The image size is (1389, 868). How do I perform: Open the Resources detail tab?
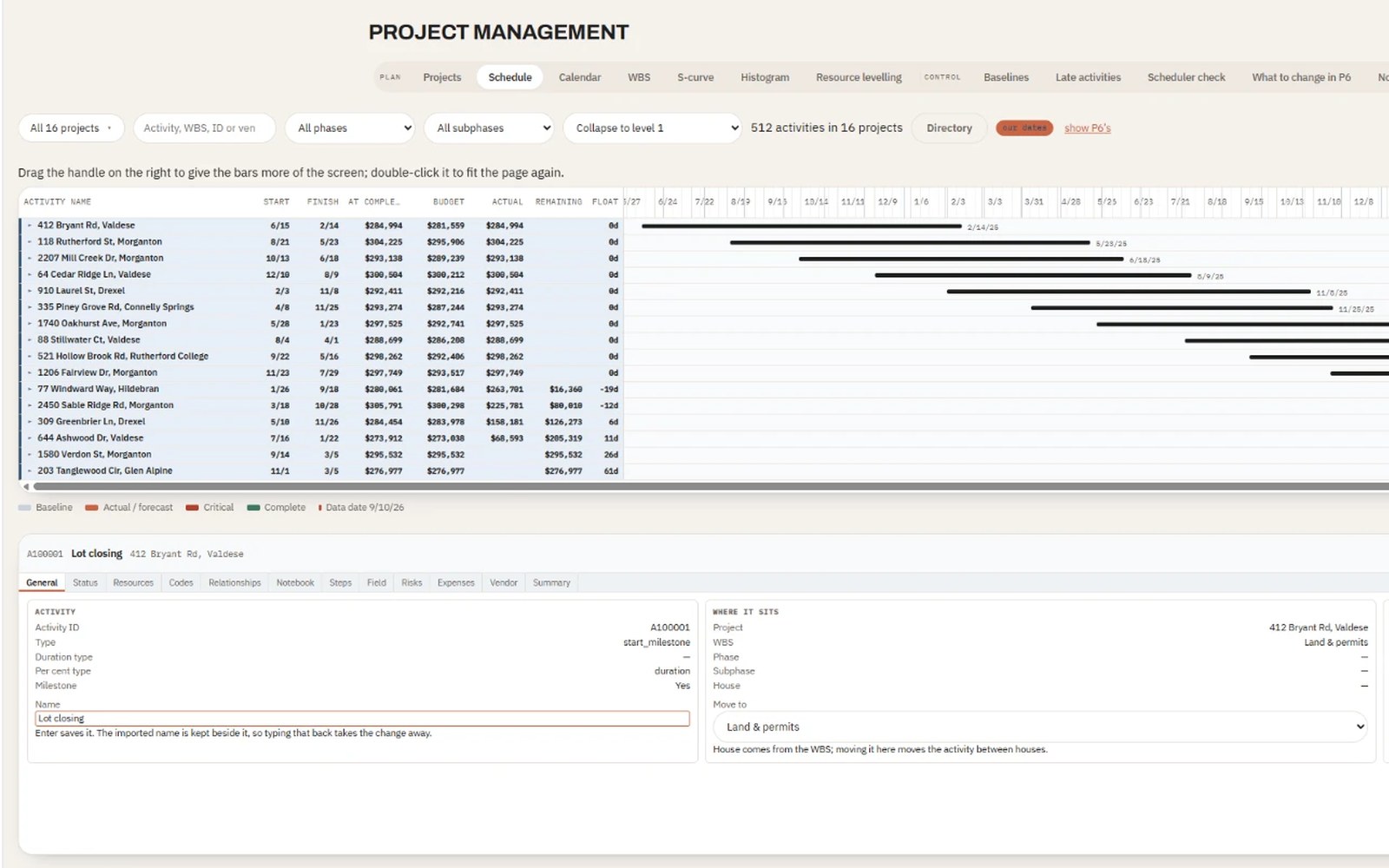pyautogui.click(x=133, y=582)
